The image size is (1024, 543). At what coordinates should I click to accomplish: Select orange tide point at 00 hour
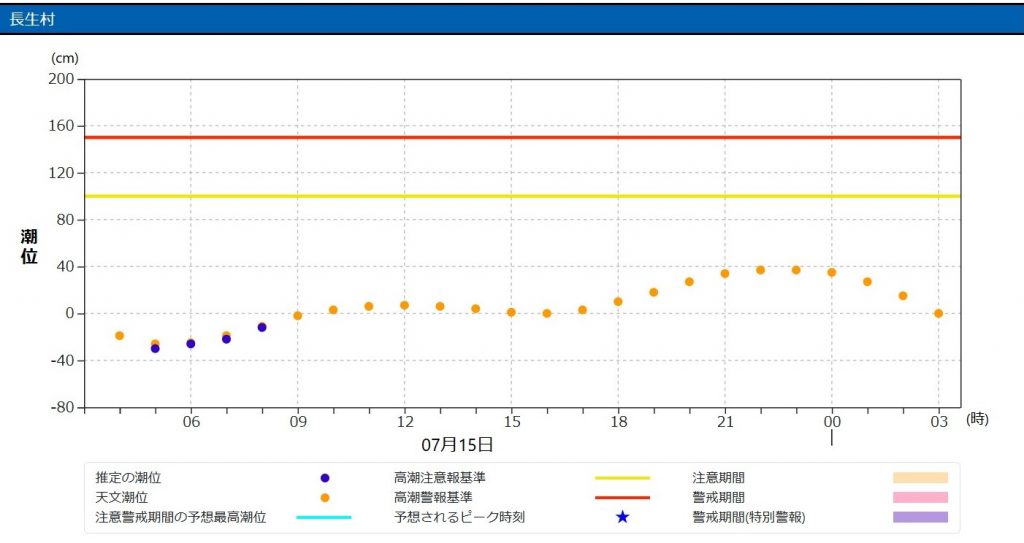(831, 272)
